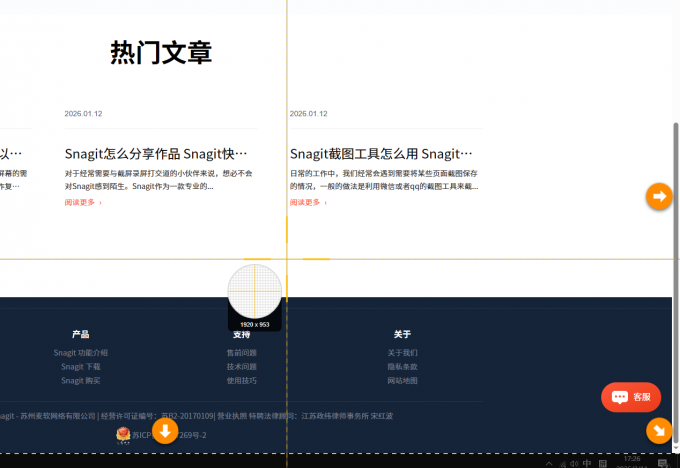
Task: Click the 热门文章 section heading
Action: (x=161, y=52)
